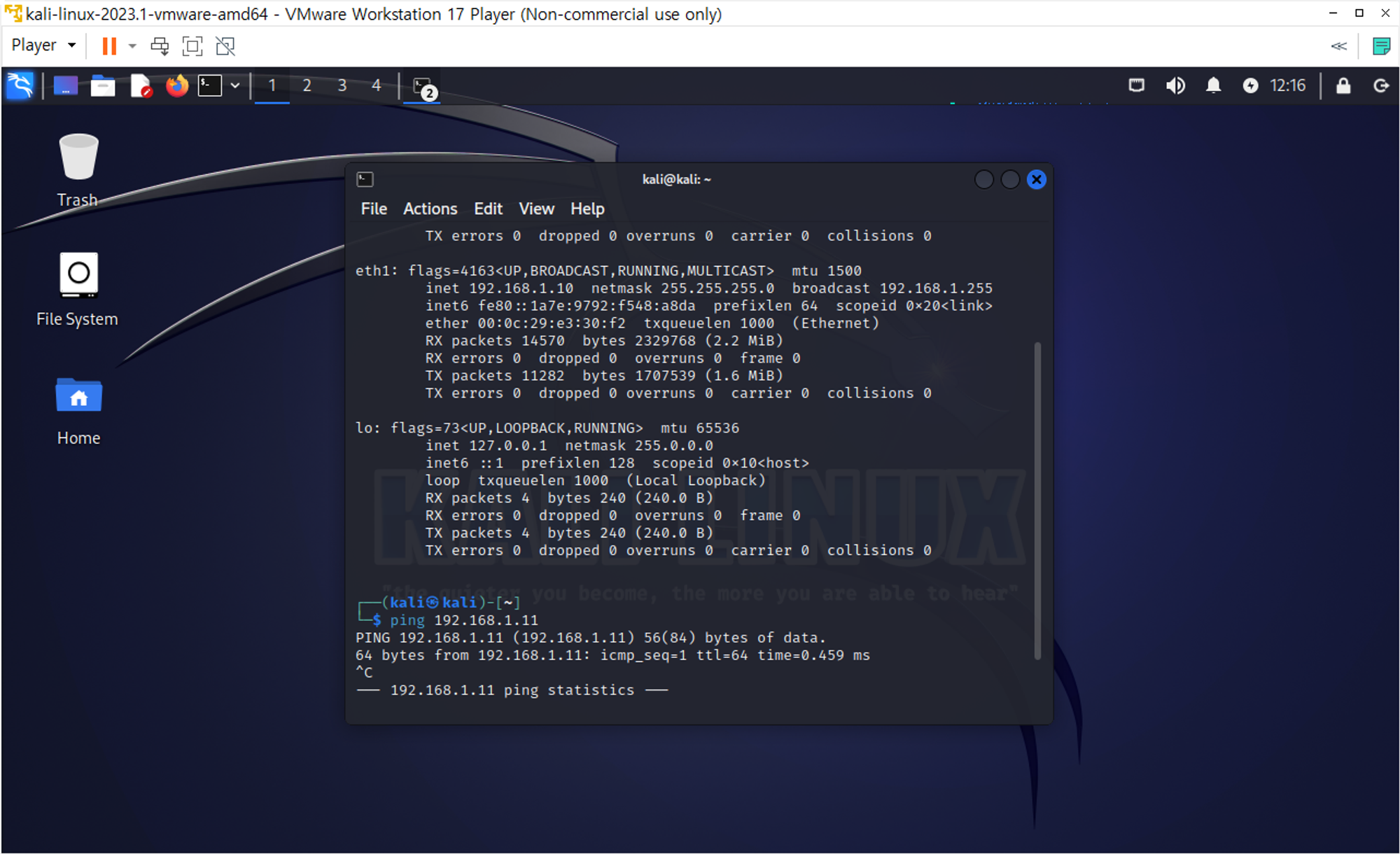Image resolution: width=1400 pixels, height=854 pixels.
Task: Switch to workspace 2
Action: 307,85
